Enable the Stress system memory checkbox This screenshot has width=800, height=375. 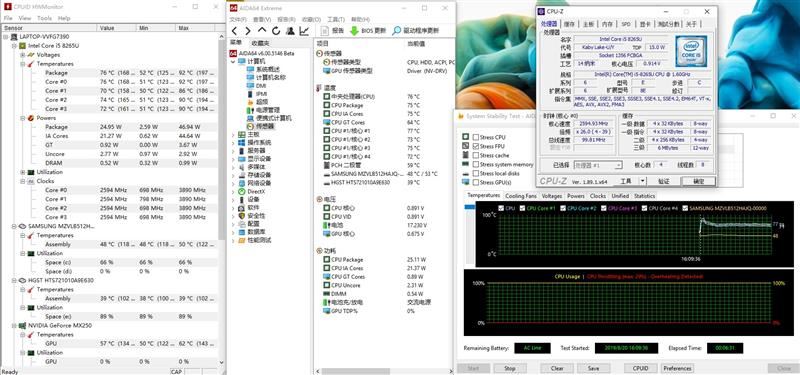(x=476, y=164)
